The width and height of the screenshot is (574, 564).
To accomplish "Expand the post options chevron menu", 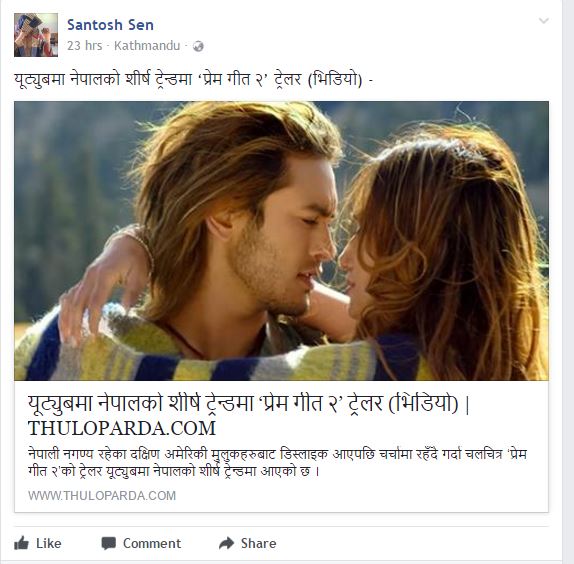I will (544, 21).
